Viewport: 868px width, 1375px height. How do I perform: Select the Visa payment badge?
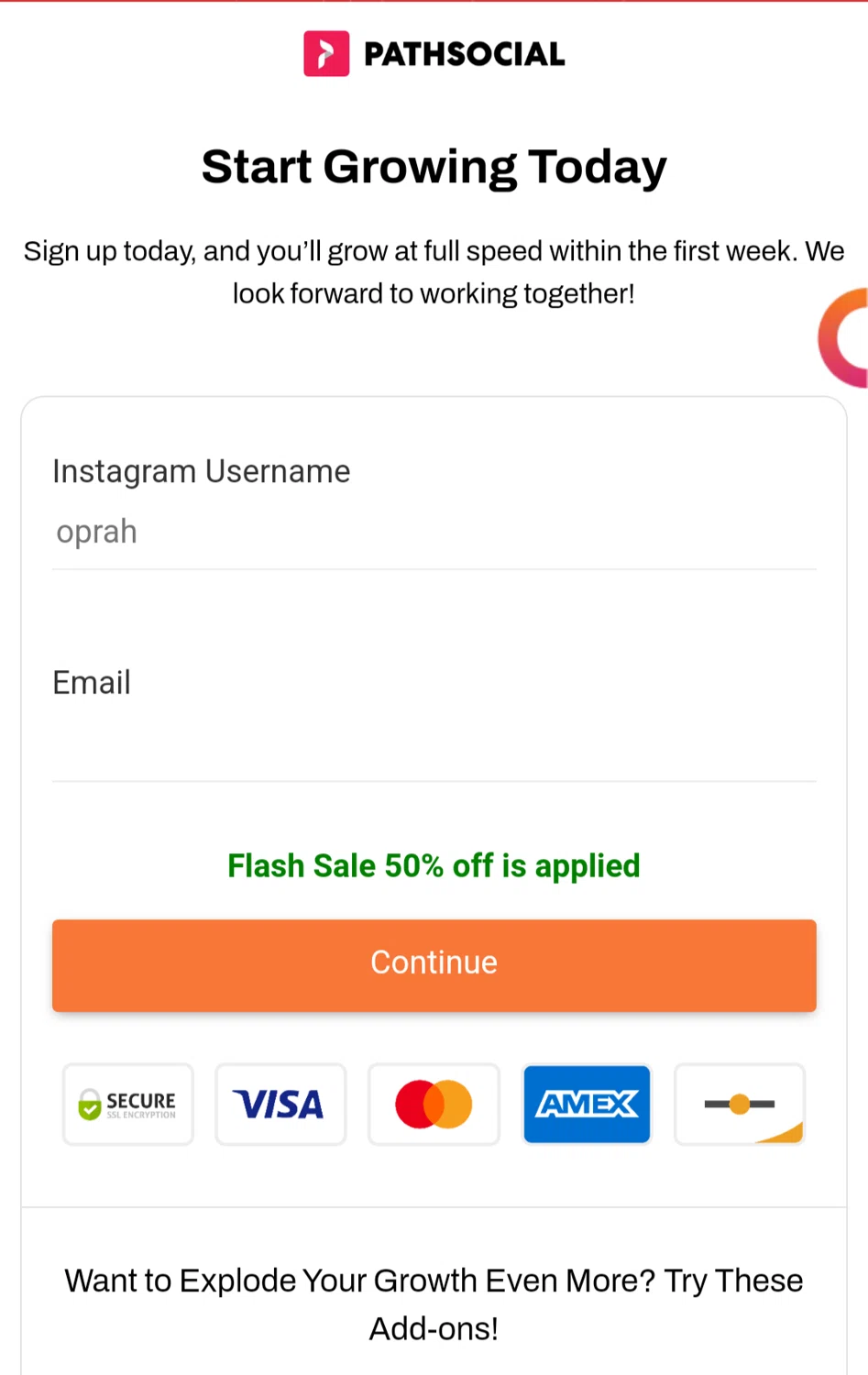click(280, 1105)
